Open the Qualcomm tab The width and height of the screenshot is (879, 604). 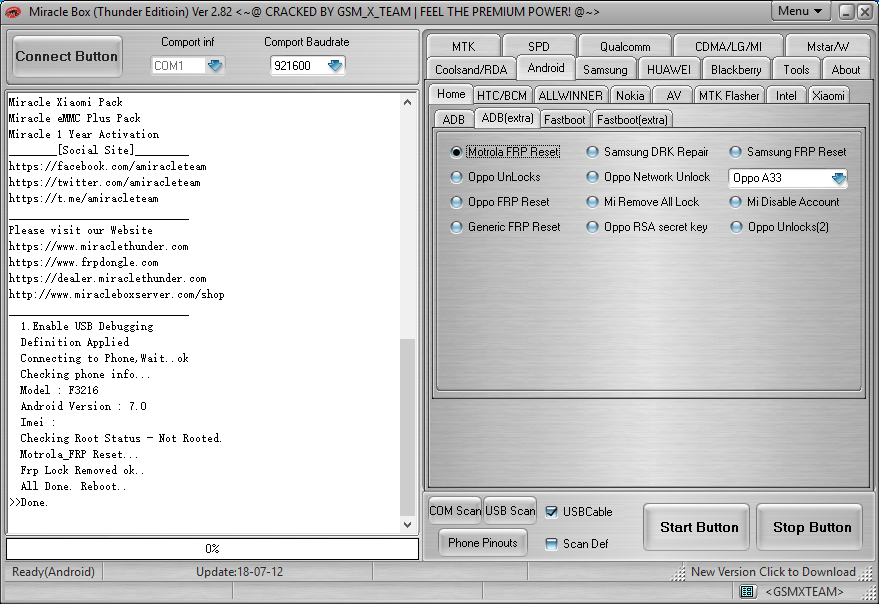625,46
